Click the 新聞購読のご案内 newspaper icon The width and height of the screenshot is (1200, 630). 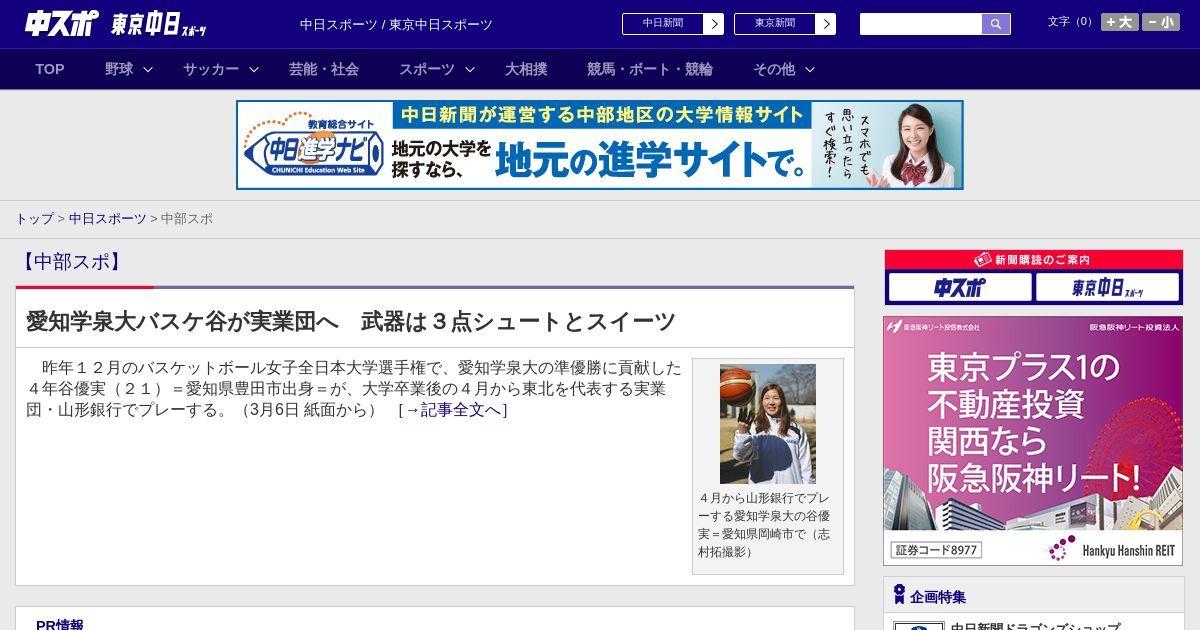point(983,259)
